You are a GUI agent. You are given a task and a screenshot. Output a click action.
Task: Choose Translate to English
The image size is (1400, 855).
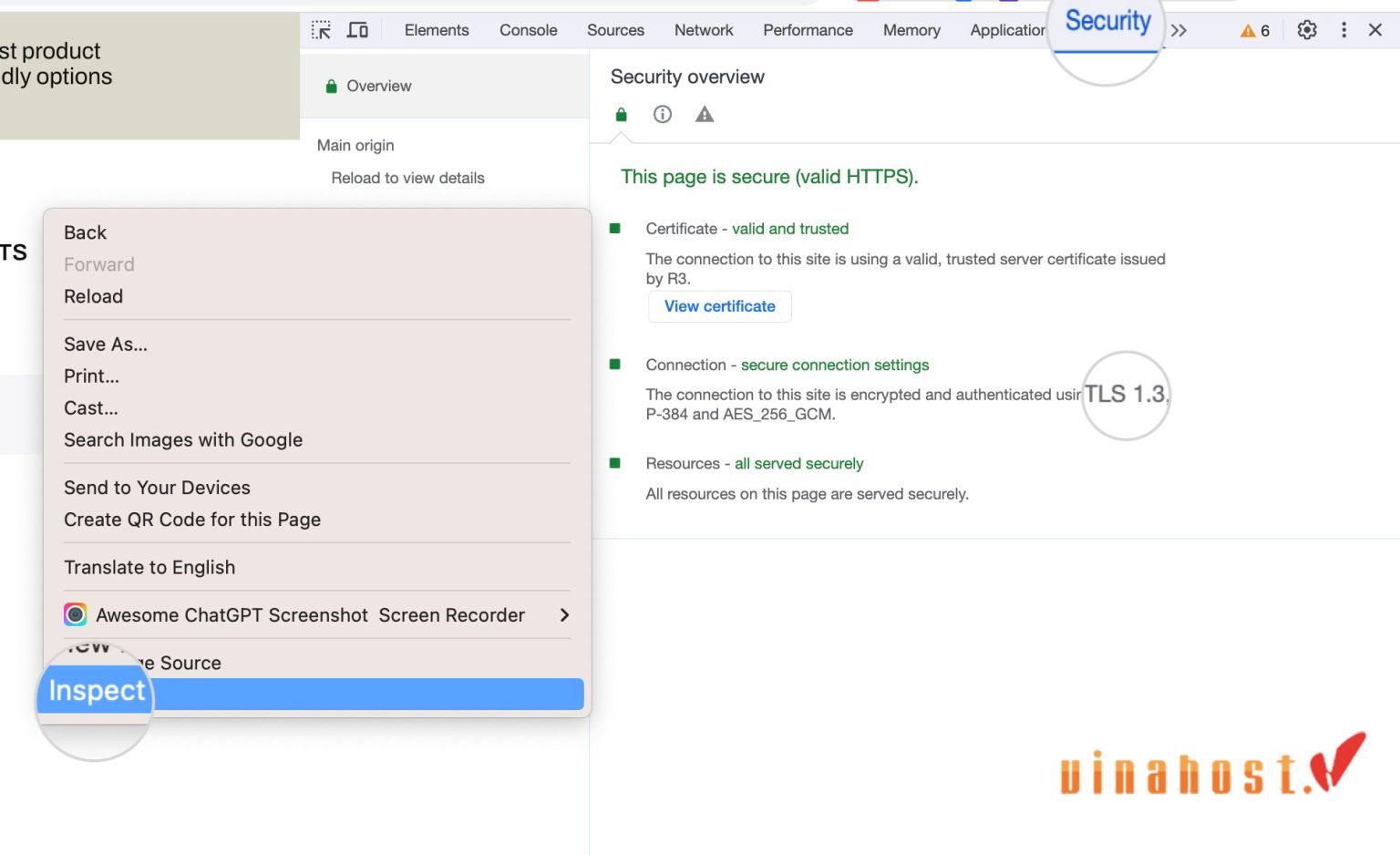149,568
